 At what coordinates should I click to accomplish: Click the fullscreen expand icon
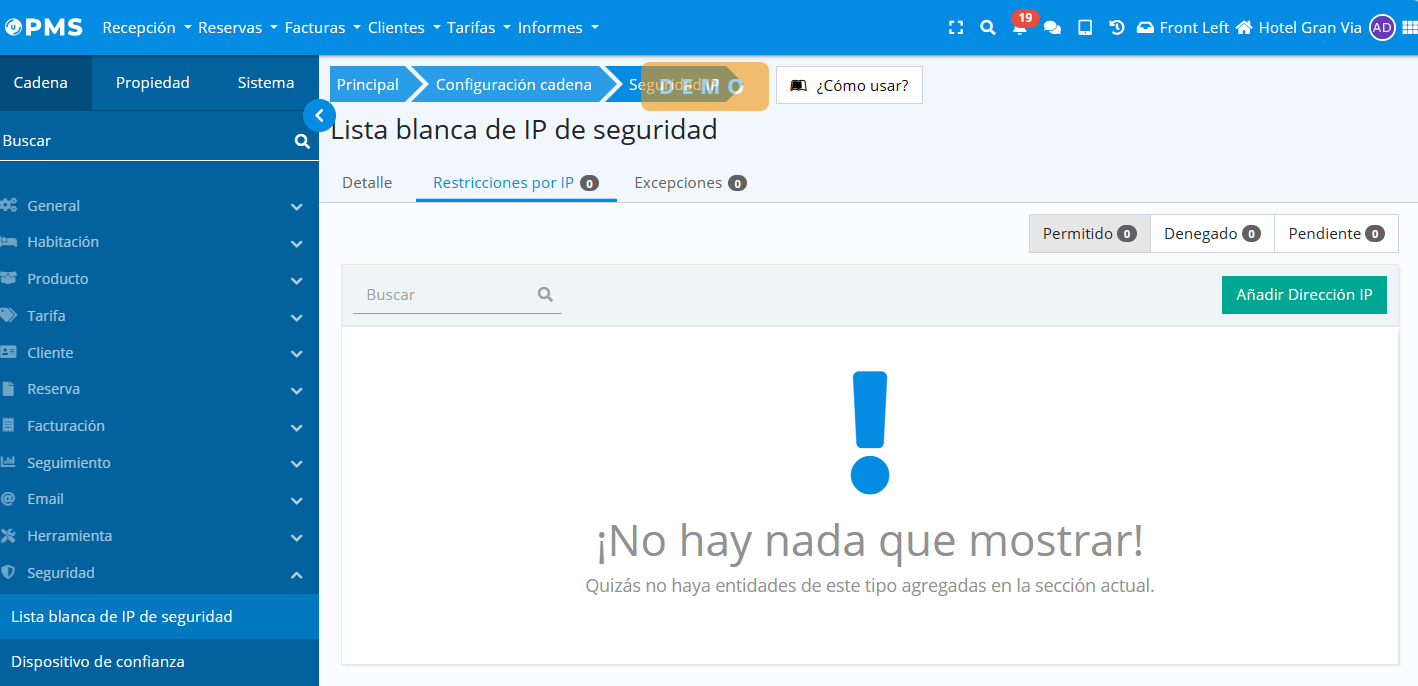(x=955, y=28)
